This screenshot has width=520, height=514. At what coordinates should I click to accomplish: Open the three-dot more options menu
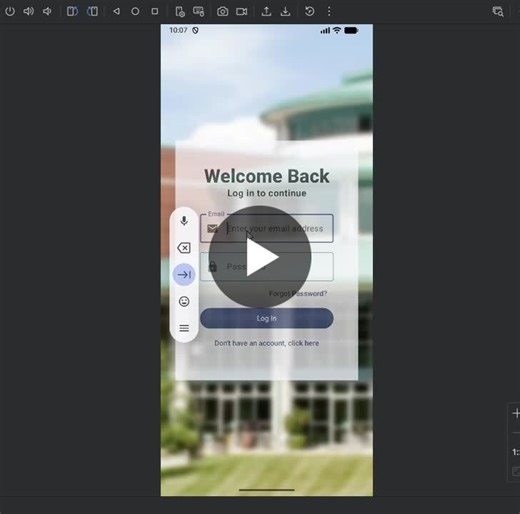(x=329, y=11)
